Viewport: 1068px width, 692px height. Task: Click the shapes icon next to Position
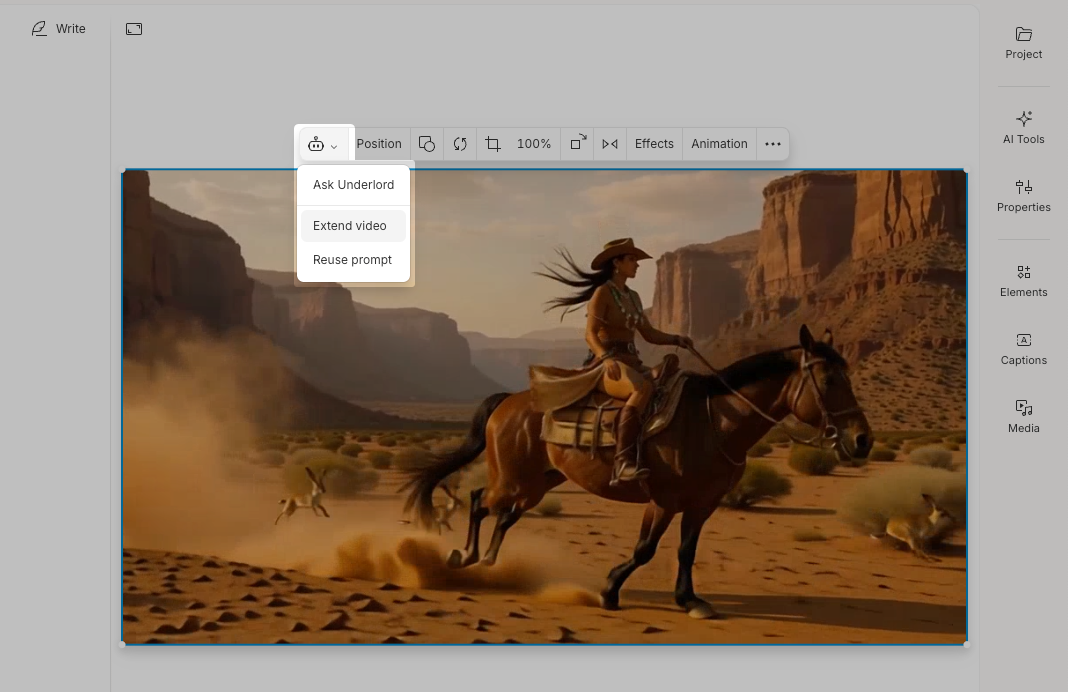(x=427, y=143)
